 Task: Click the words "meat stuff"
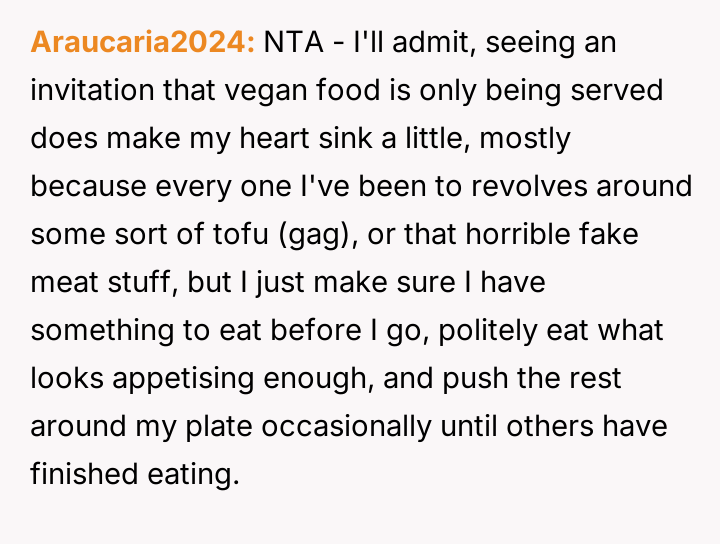coord(103,283)
